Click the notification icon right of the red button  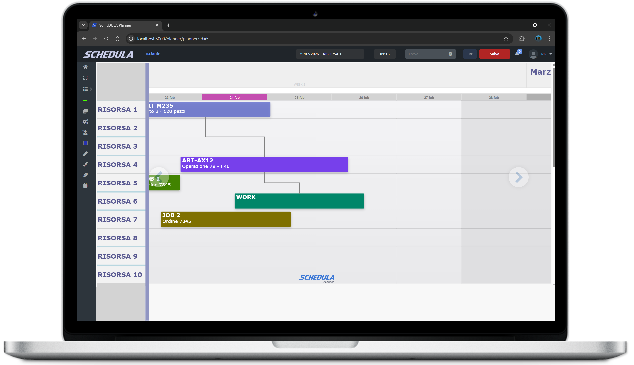pos(519,53)
